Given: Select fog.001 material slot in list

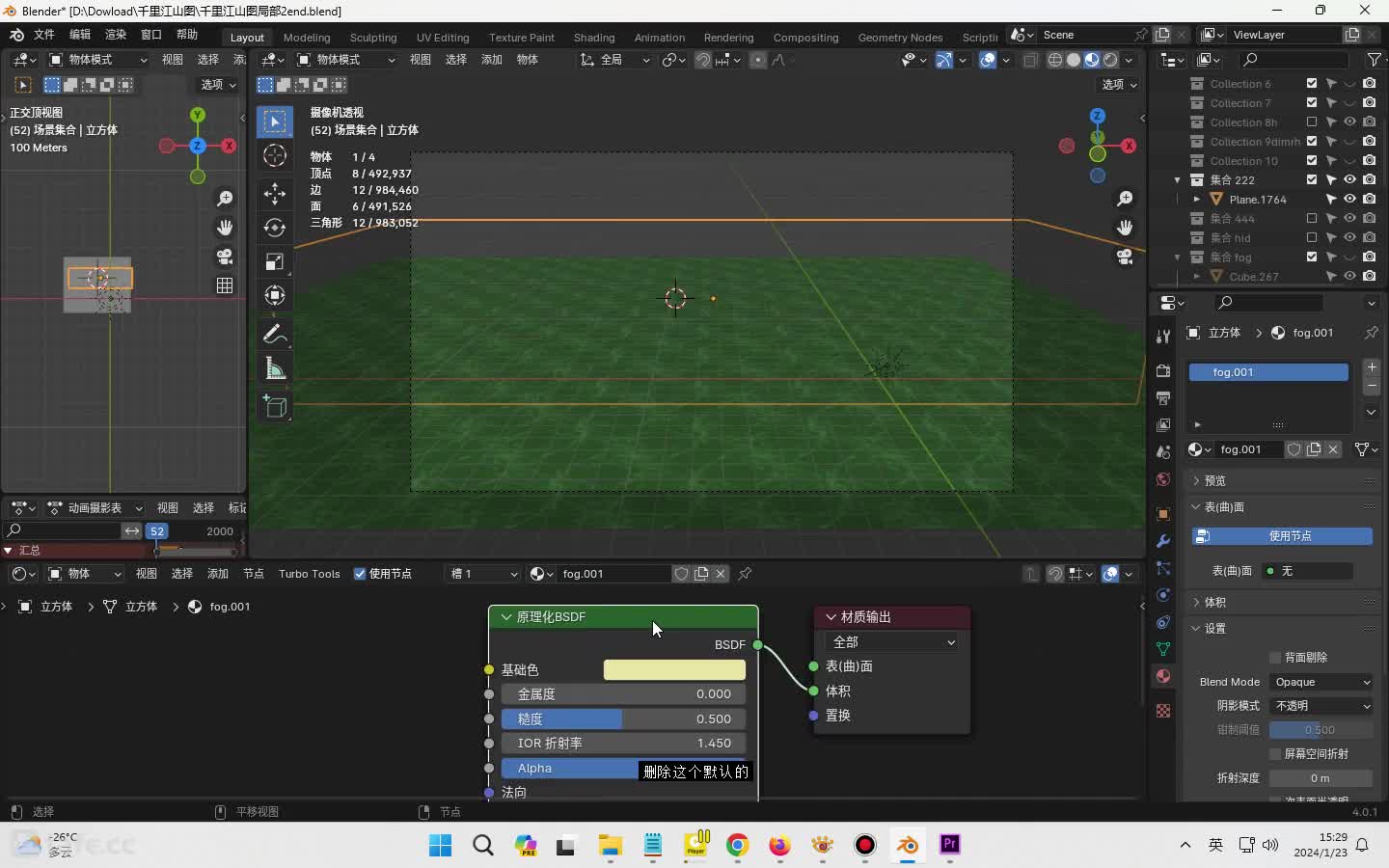Looking at the screenshot, I should (1267, 372).
